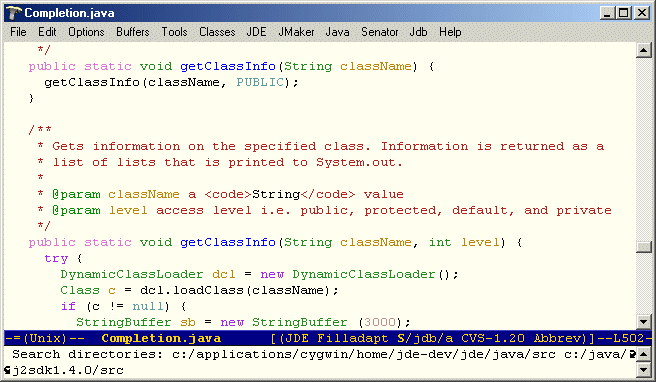The image size is (656, 382).
Task: Click the 'getClassInfo(className,' call in the code
Action: tap(136, 82)
